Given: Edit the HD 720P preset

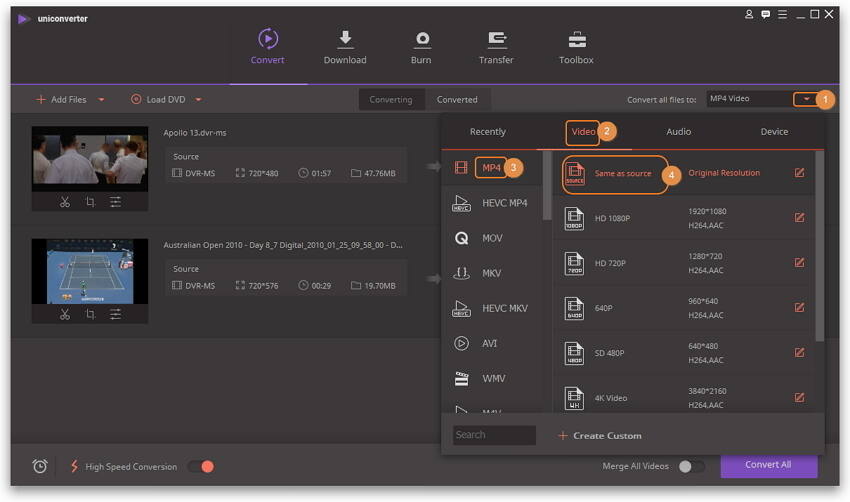Looking at the screenshot, I should tap(800, 262).
